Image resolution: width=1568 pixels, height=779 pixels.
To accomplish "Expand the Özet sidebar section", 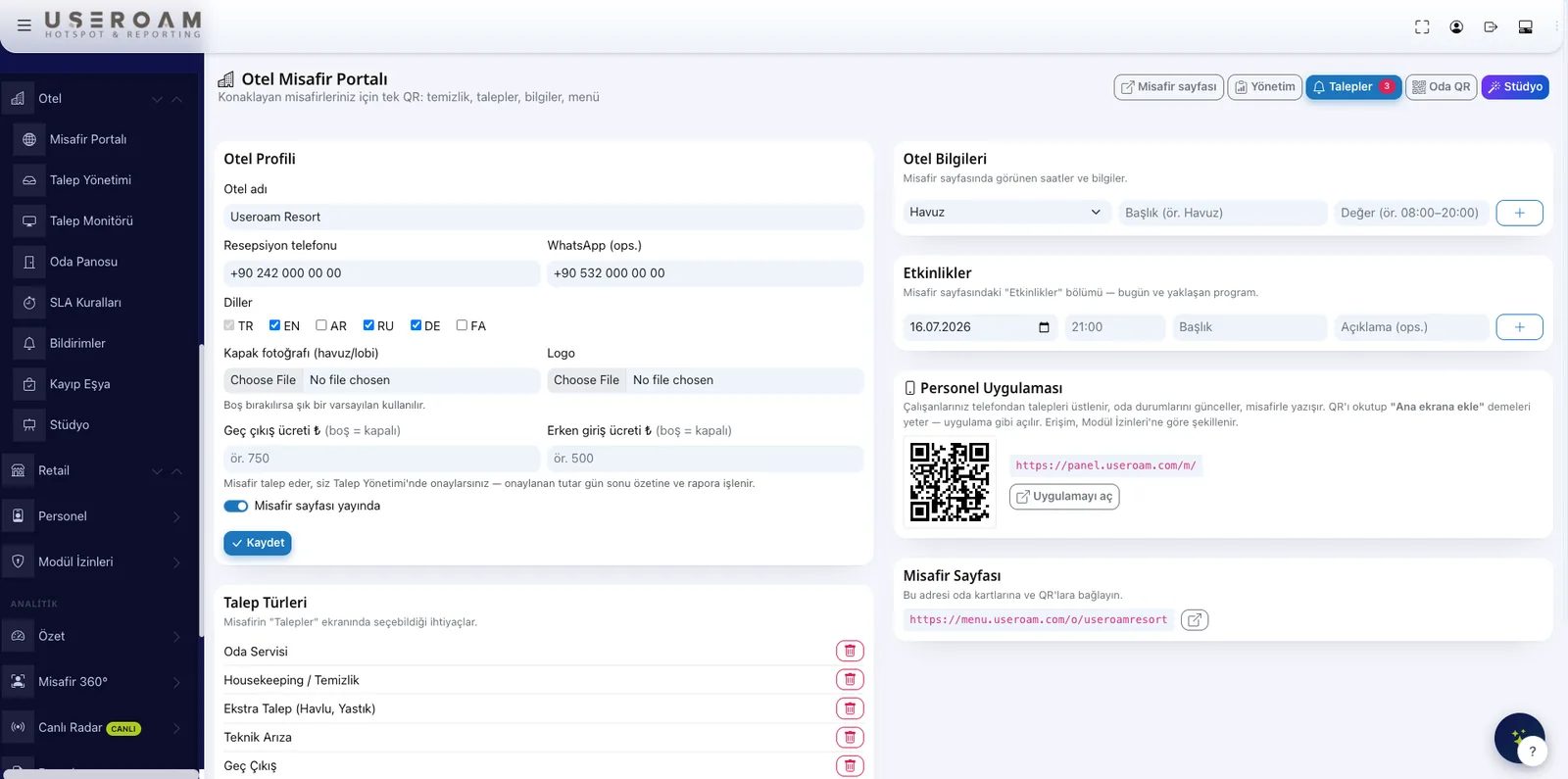I will pos(176,637).
